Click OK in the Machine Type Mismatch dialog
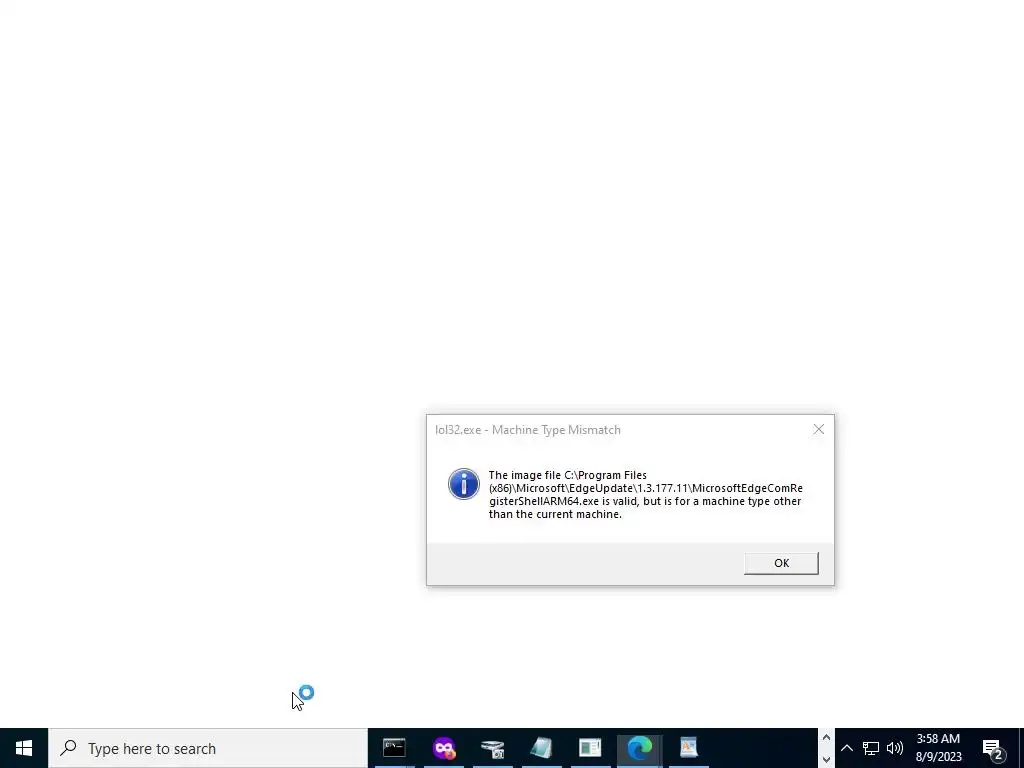The height and width of the screenshot is (768, 1024). tap(780, 563)
